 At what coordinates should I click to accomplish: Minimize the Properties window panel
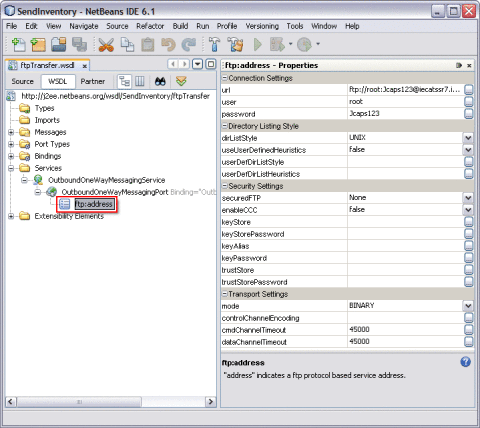tap(459, 65)
